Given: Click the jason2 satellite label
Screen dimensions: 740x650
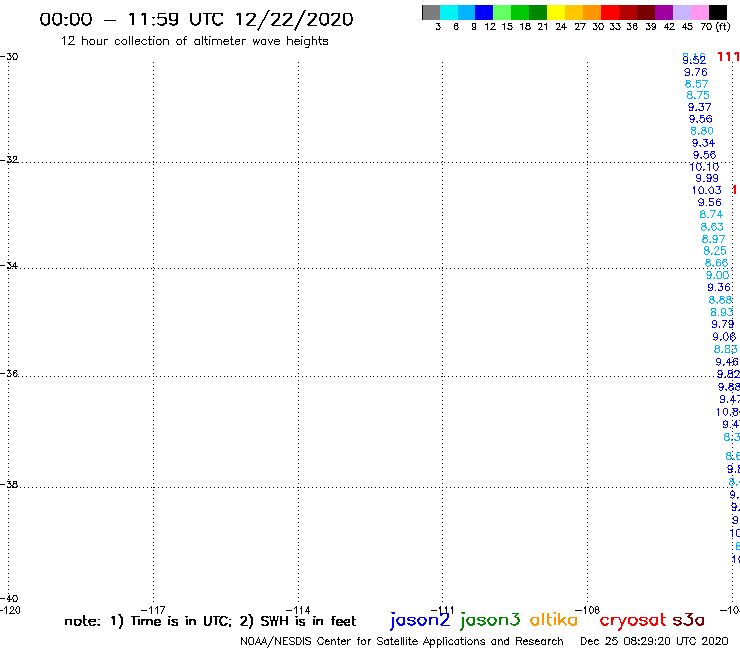Looking at the screenshot, I should click(420, 620).
